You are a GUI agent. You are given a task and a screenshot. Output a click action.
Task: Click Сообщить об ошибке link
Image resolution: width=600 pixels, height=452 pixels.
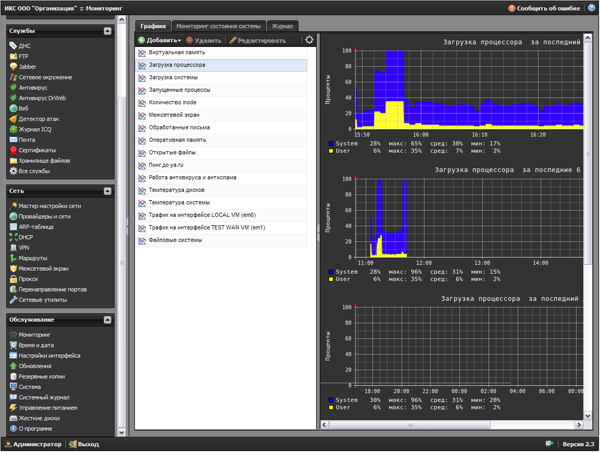[x=545, y=7]
